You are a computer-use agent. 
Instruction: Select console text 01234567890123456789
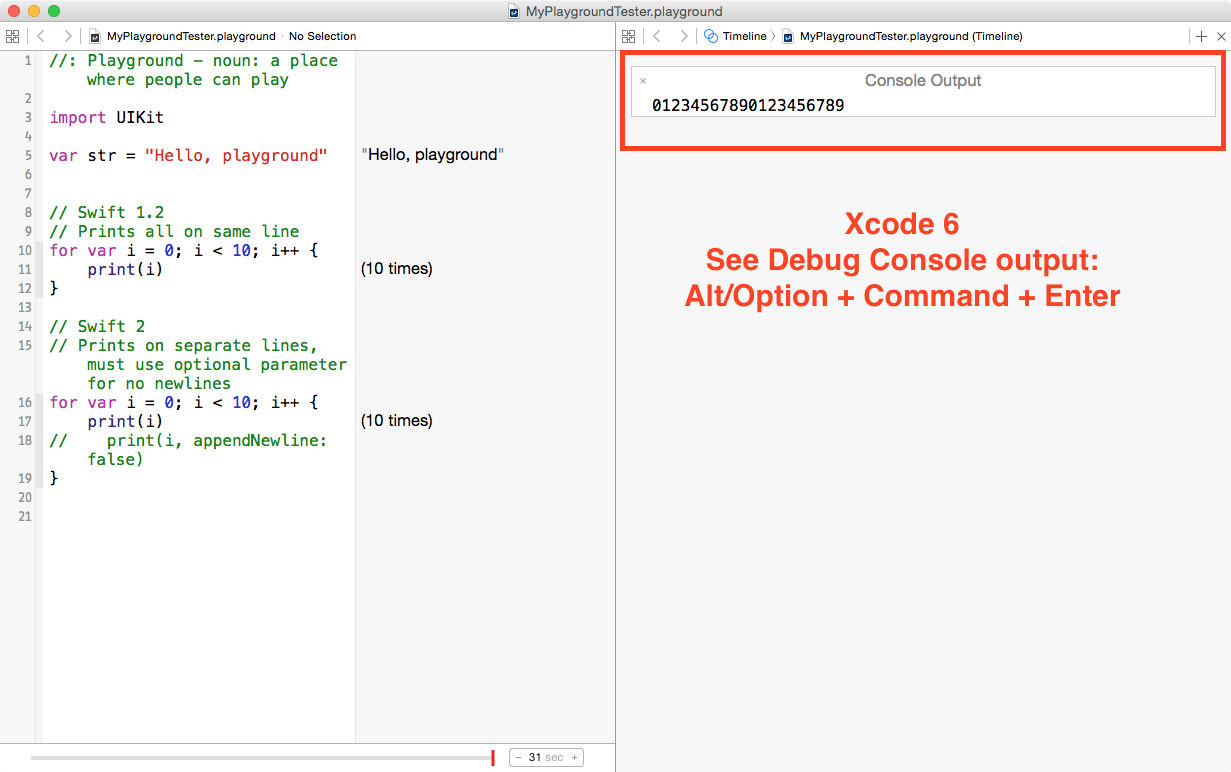coord(748,105)
